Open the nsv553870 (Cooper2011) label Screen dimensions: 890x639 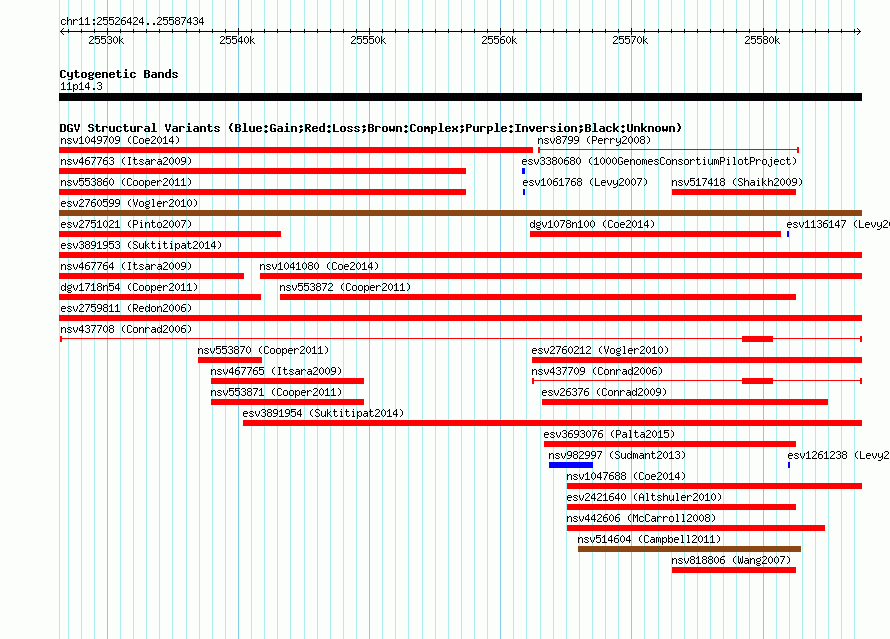tap(263, 350)
